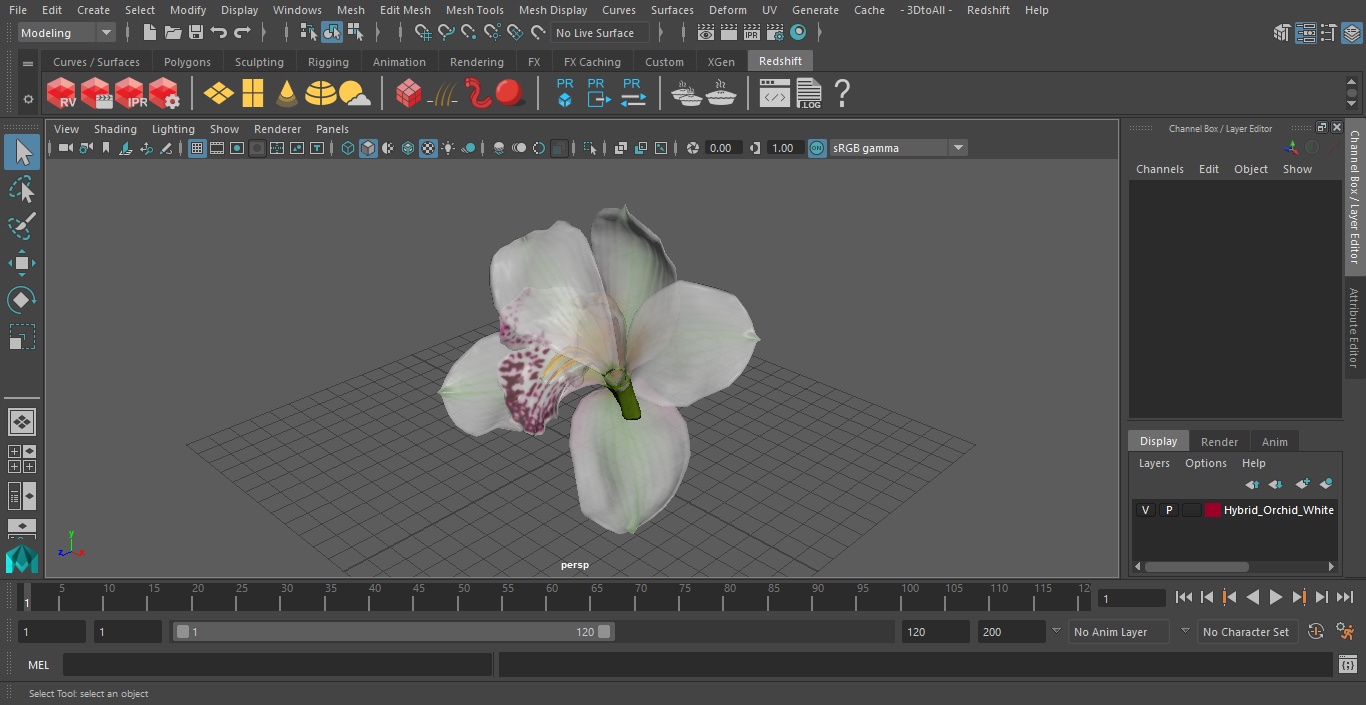
Task: Redo the last action
Action: coord(241,33)
